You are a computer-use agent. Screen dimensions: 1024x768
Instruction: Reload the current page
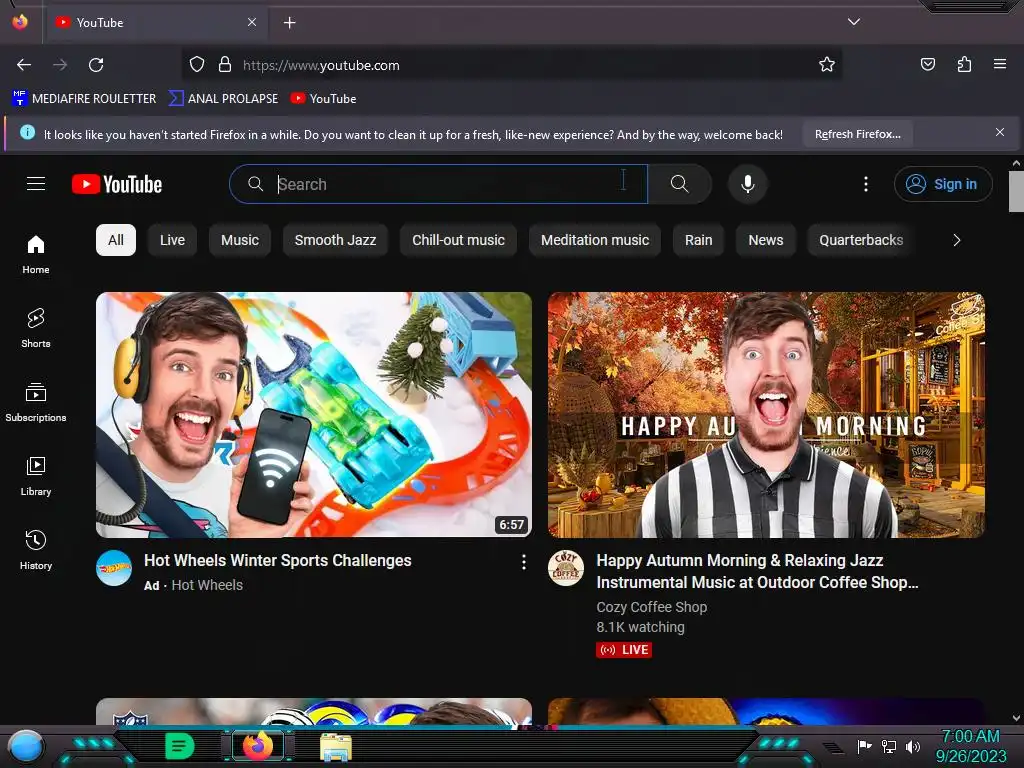[96, 65]
